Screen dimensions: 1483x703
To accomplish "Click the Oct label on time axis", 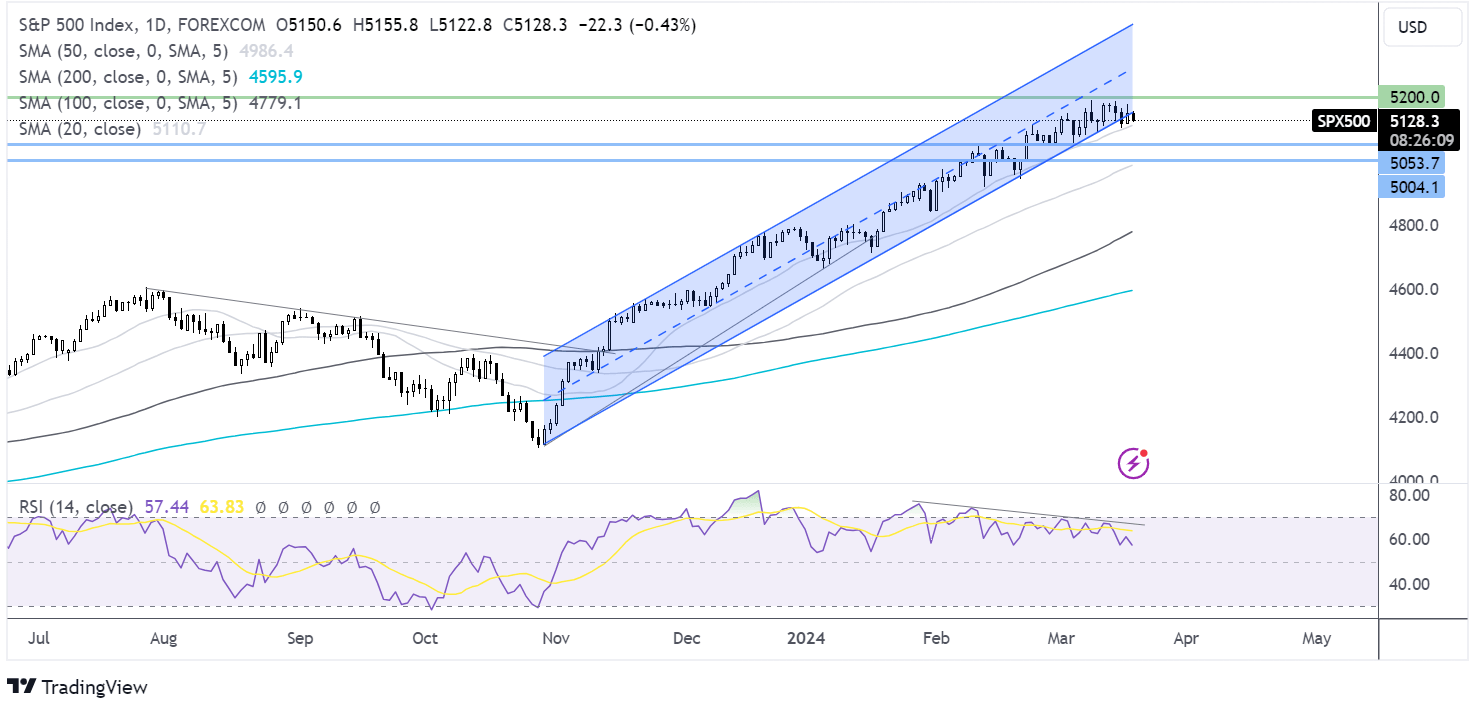I will click(x=426, y=636).
